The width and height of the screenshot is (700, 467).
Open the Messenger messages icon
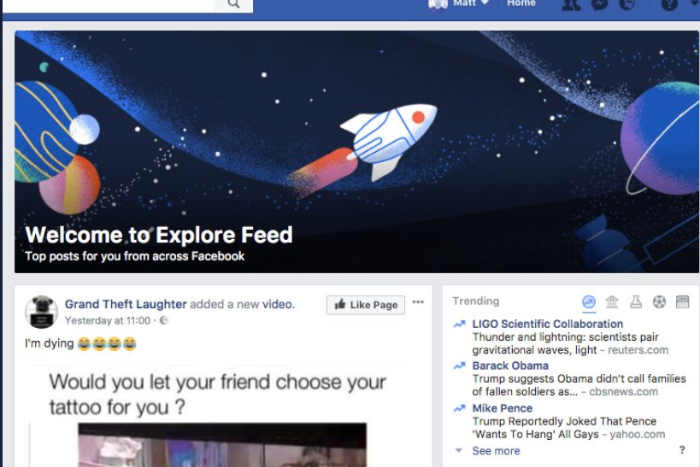[x=600, y=4]
